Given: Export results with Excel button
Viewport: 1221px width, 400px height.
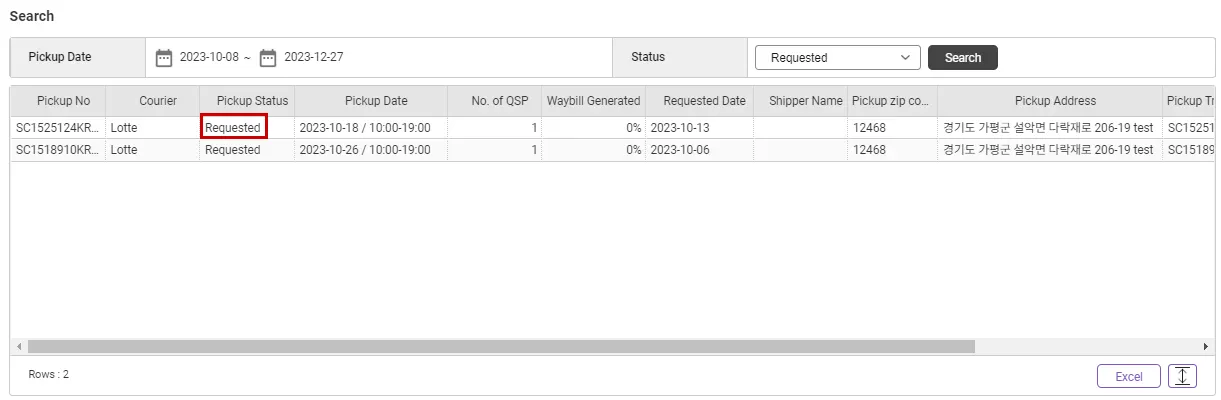Looking at the screenshot, I should pos(1128,376).
